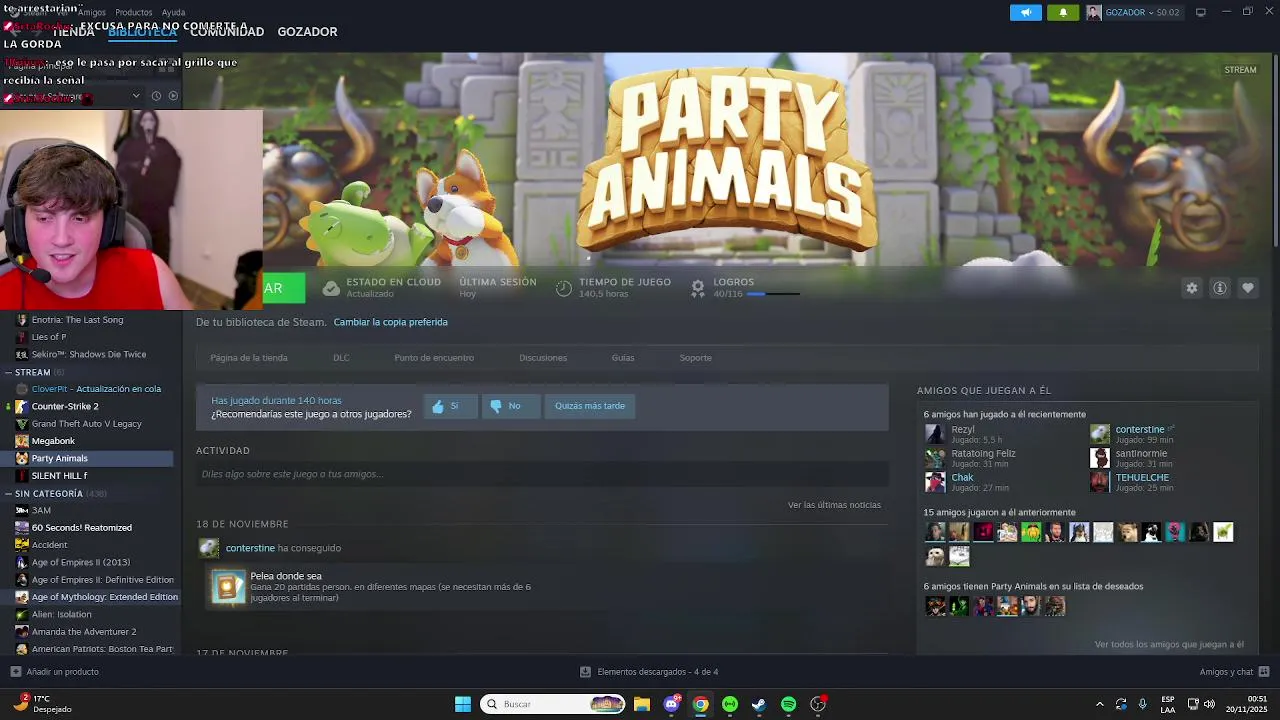
Task: Select Enotria: The Last Song
Action: coord(77,320)
